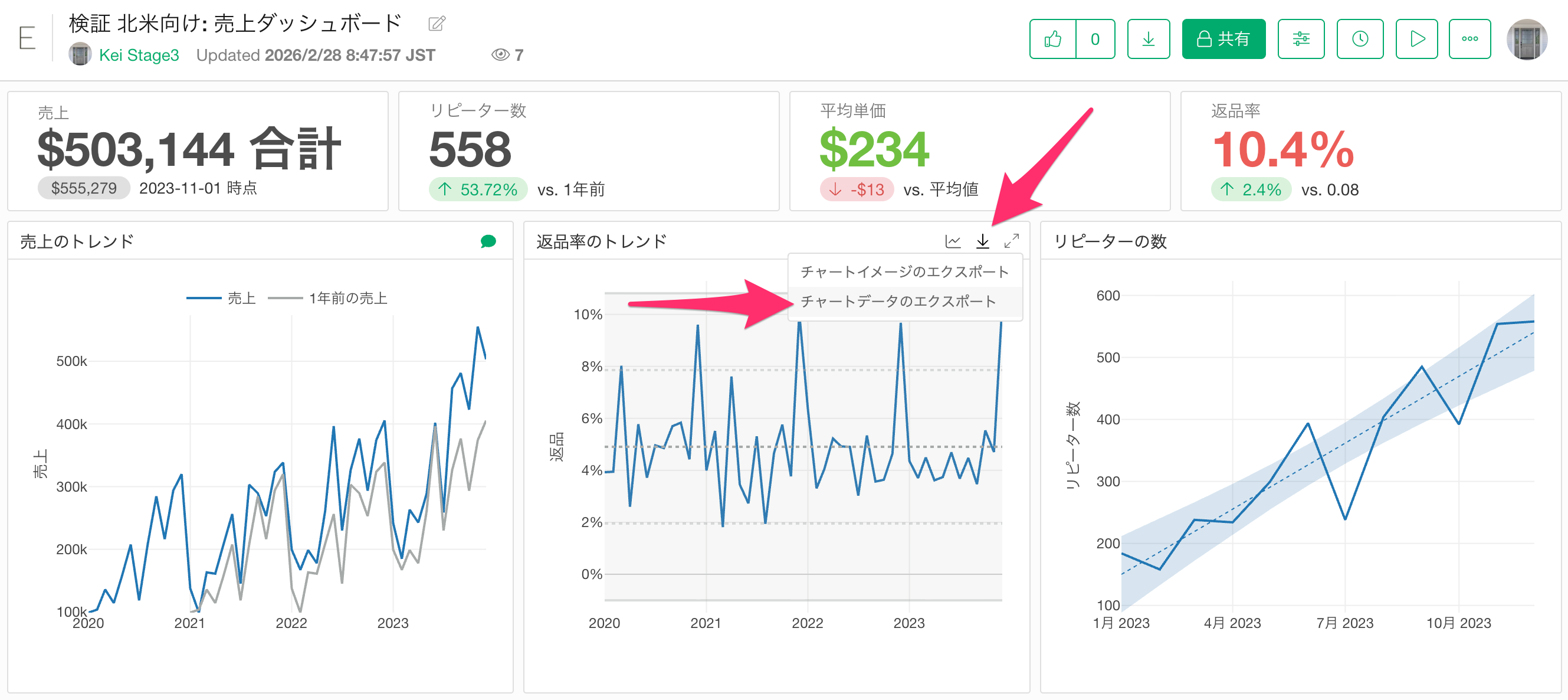Expand 返品率のトレンド chart to full screen
The width and height of the screenshot is (1568, 700).
[x=1011, y=242]
